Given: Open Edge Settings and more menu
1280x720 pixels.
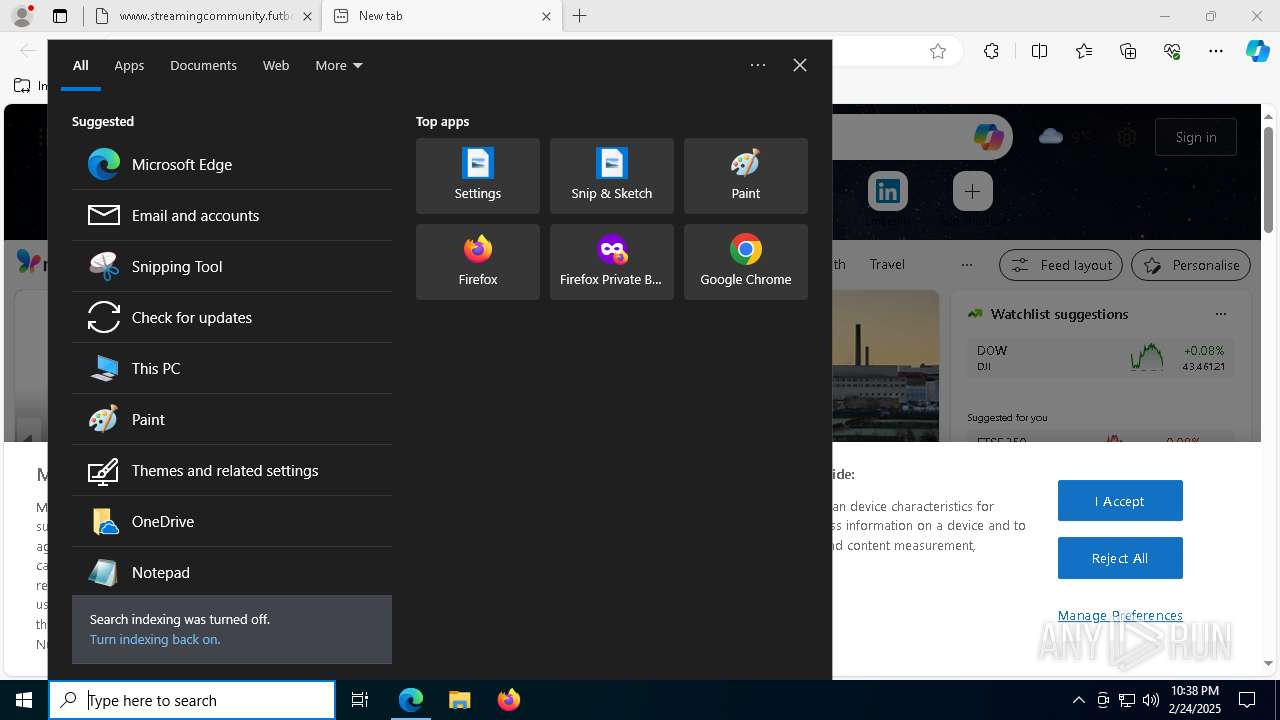Looking at the screenshot, I should point(1216,51).
